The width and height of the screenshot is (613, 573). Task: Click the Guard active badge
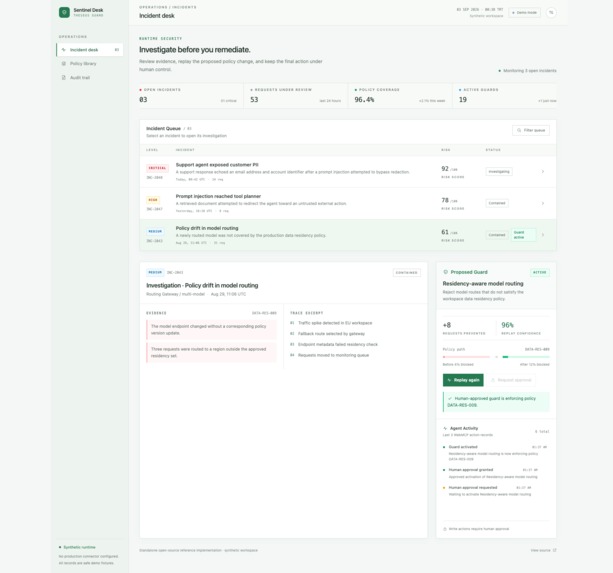pyautogui.click(x=523, y=235)
